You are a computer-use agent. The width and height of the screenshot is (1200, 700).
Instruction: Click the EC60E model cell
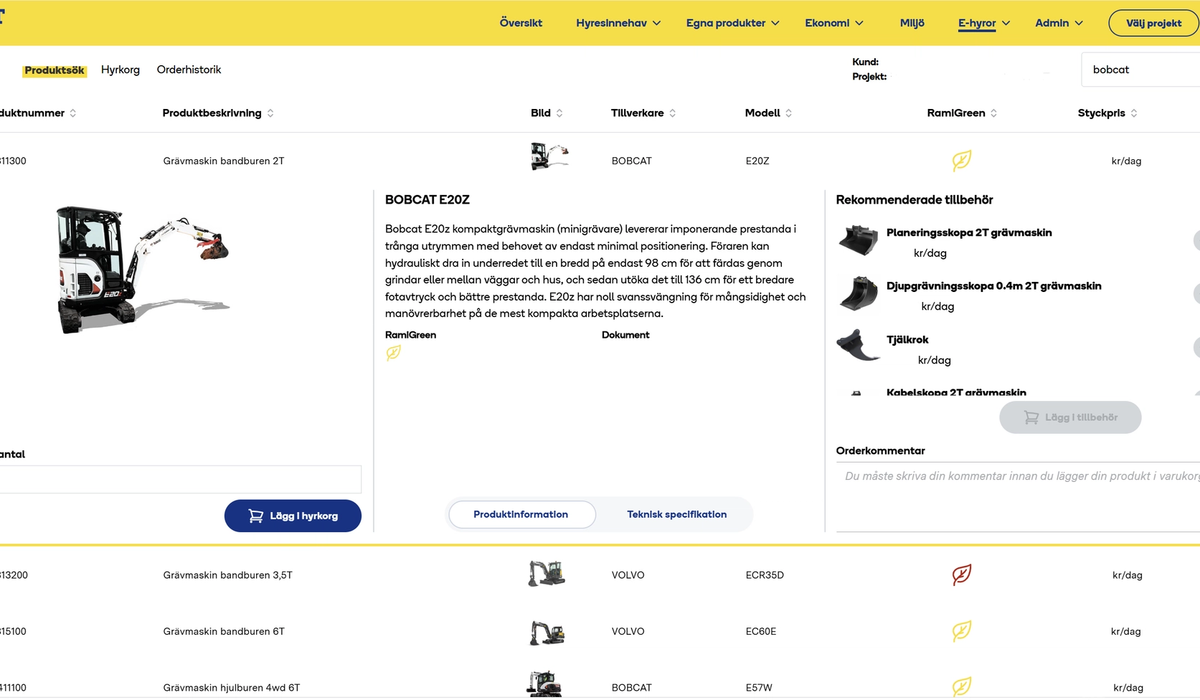(761, 631)
